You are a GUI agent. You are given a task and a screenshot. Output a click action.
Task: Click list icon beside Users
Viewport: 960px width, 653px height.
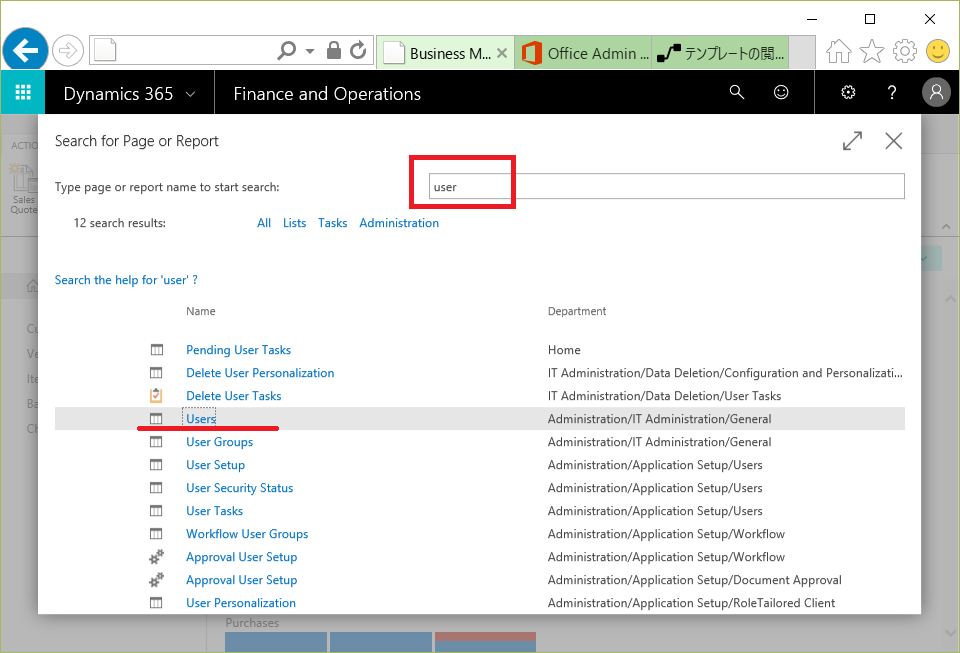click(157, 419)
